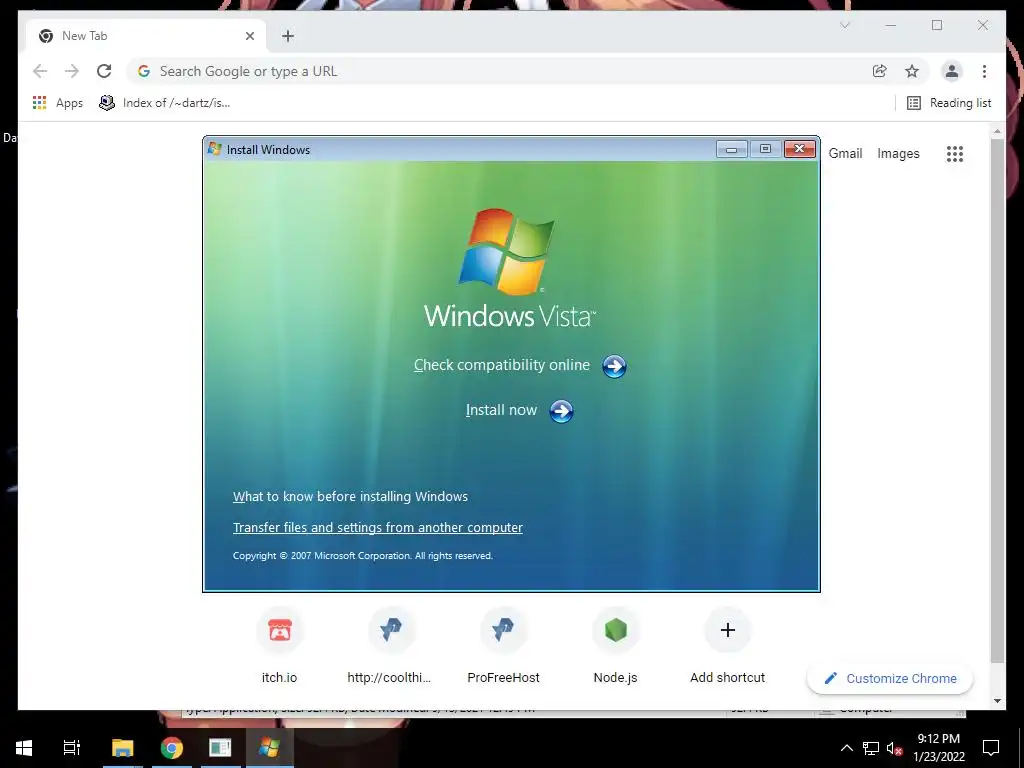The image size is (1024, 768).
Task: Click the Chrome back arrow
Action: tap(40, 71)
